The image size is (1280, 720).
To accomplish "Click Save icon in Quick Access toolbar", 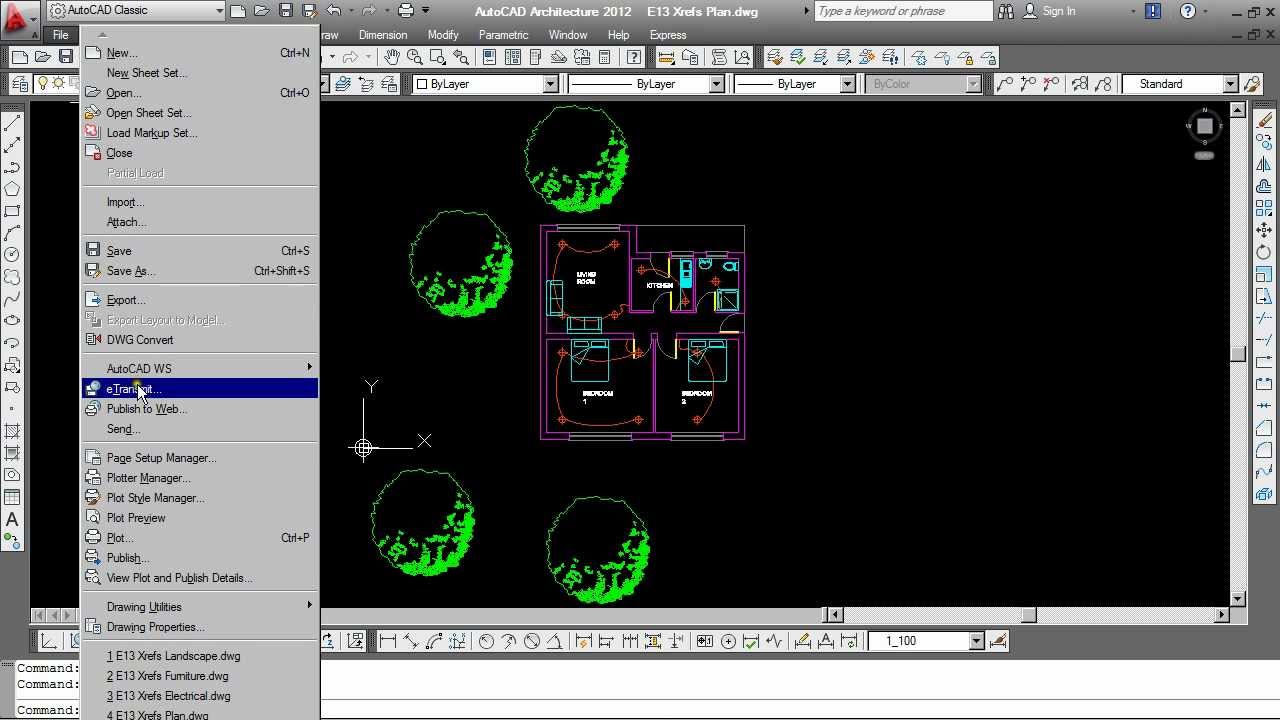I will coord(285,10).
